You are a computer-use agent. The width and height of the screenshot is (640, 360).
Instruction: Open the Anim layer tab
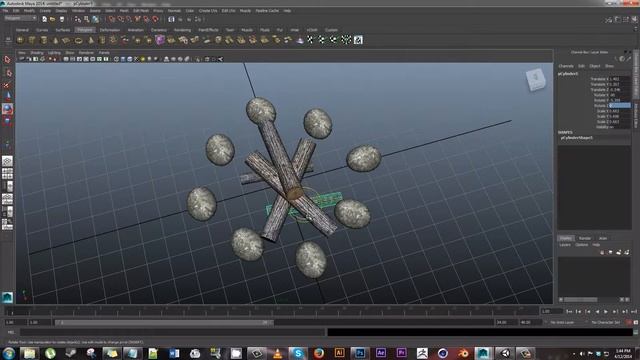click(603, 238)
